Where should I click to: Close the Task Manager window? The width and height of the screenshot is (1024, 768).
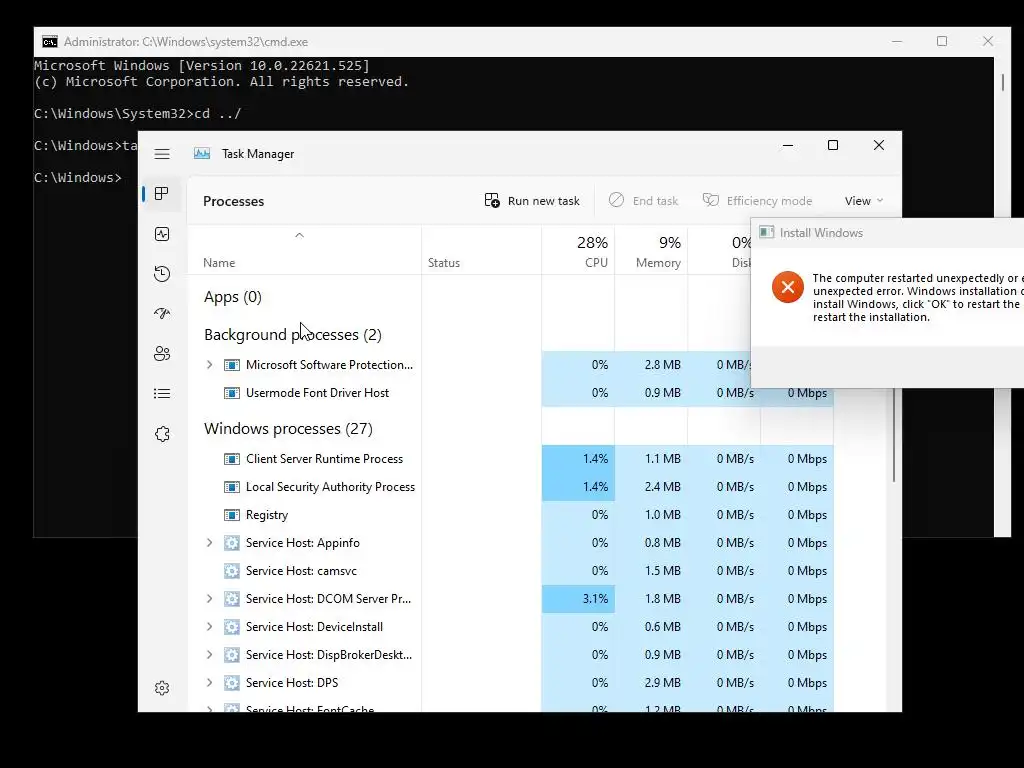pos(879,145)
